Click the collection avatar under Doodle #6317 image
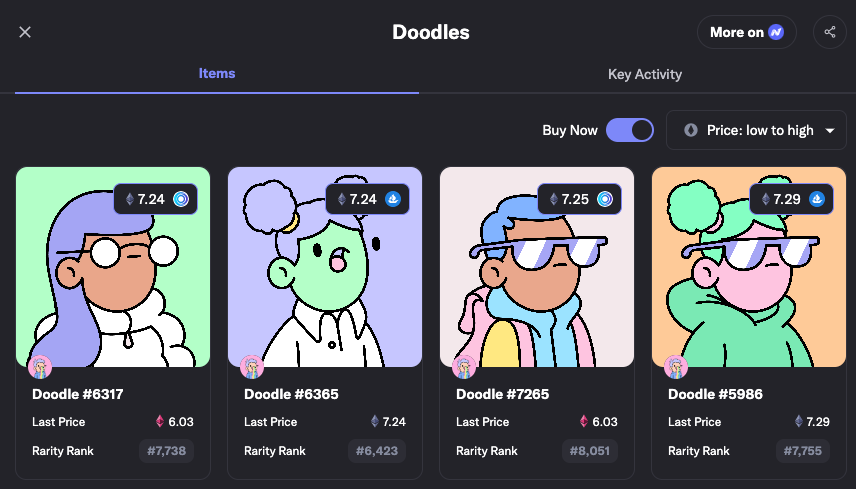The height and width of the screenshot is (489, 856). 40,367
